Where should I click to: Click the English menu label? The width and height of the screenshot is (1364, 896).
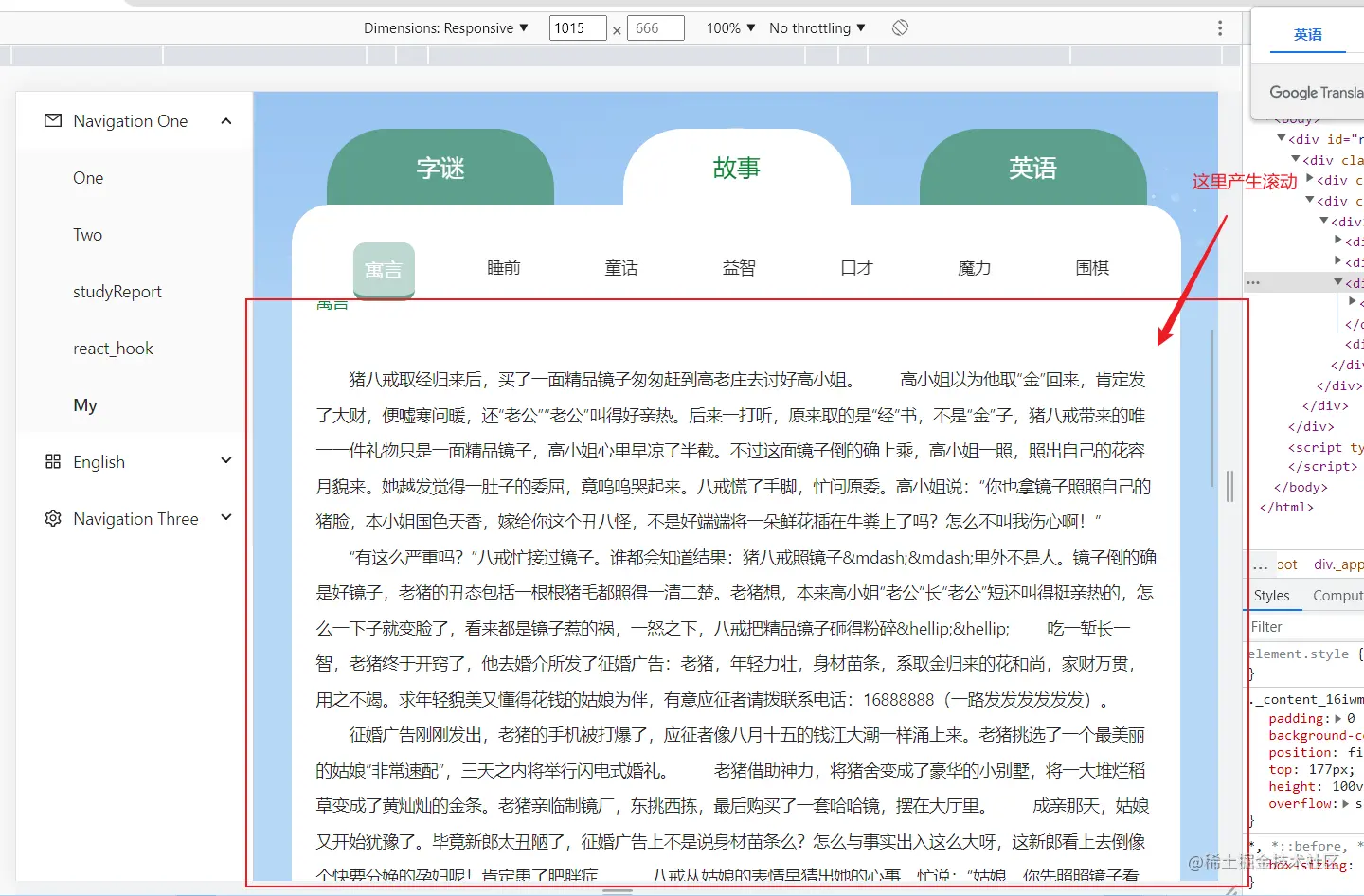(99, 462)
